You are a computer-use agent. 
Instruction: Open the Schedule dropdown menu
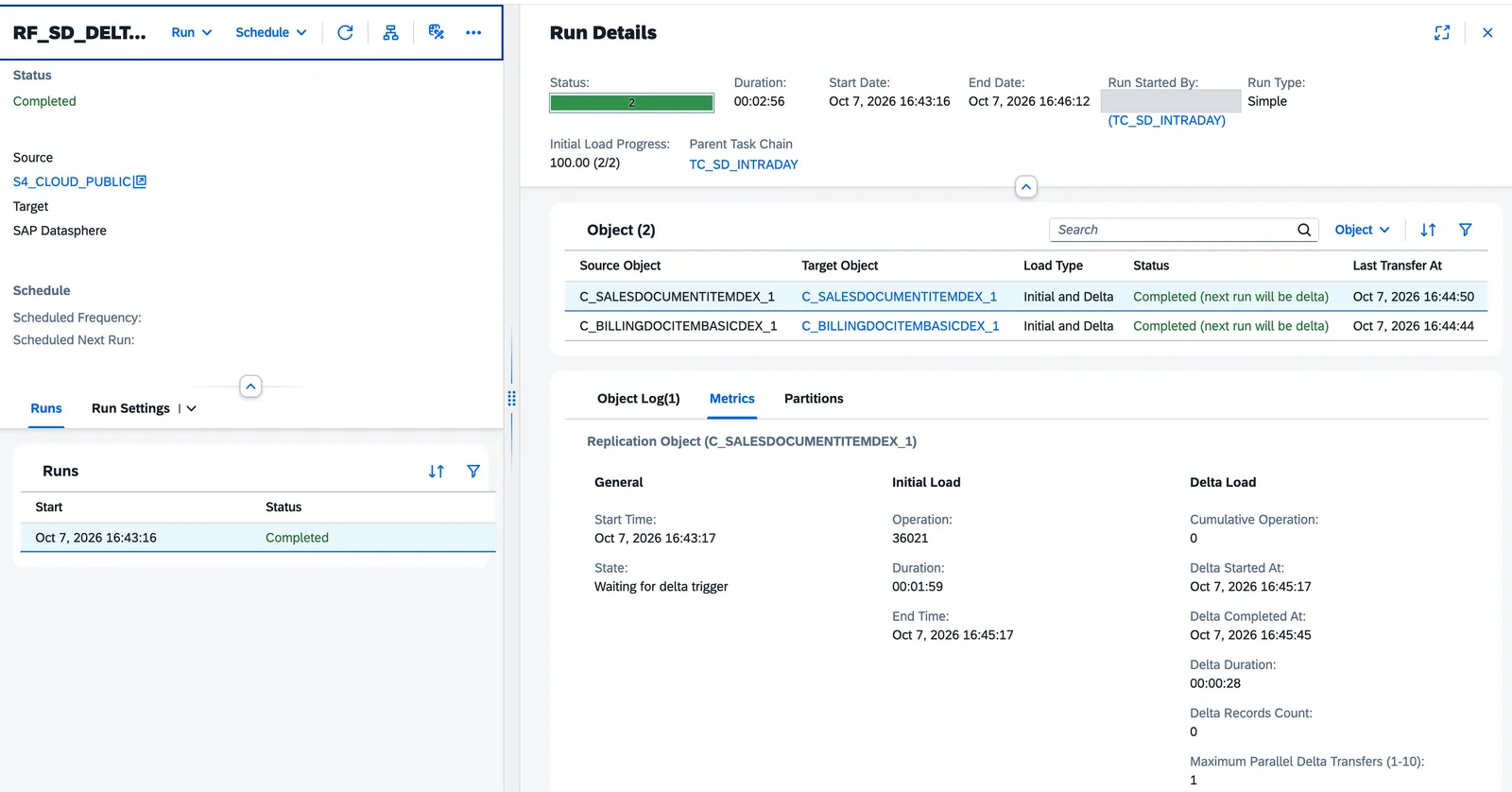coord(271,32)
